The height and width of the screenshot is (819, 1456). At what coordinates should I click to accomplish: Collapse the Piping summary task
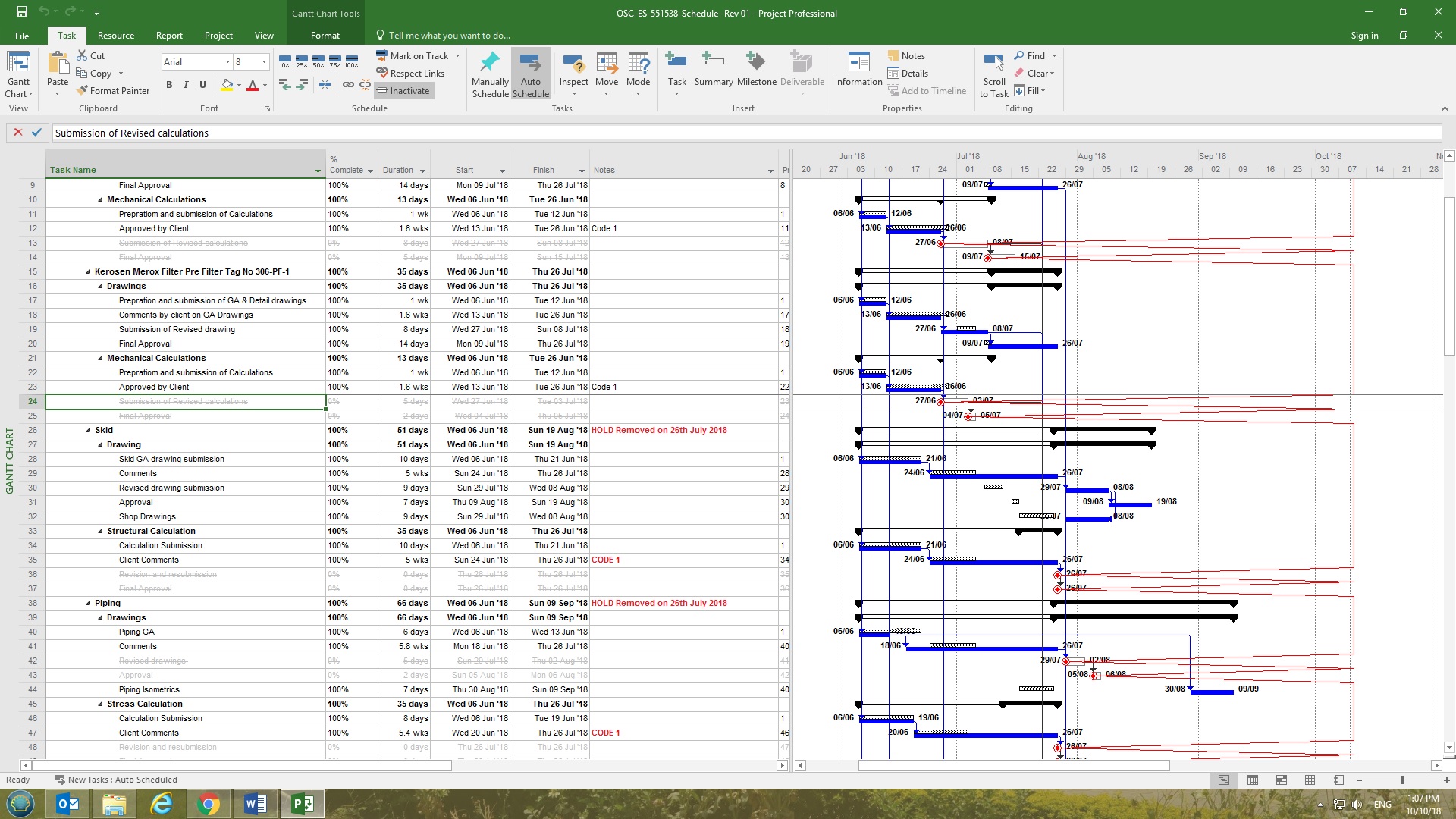(88, 603)
